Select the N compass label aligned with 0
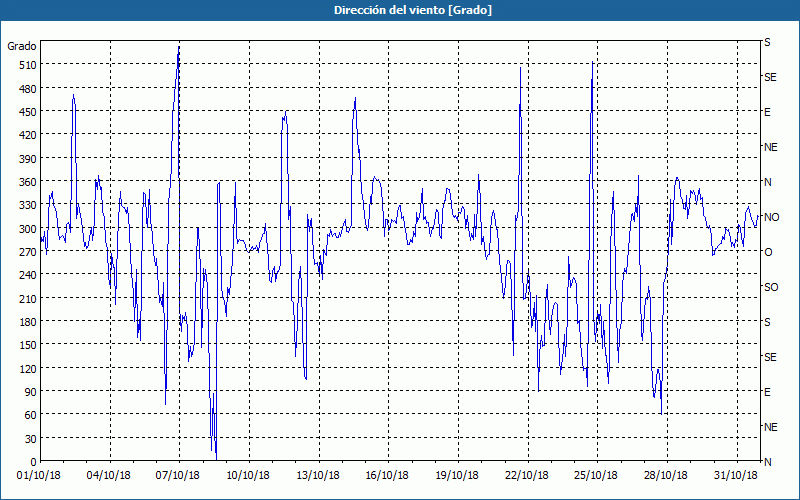The image size is (800, 500). [x=768, y=462]
